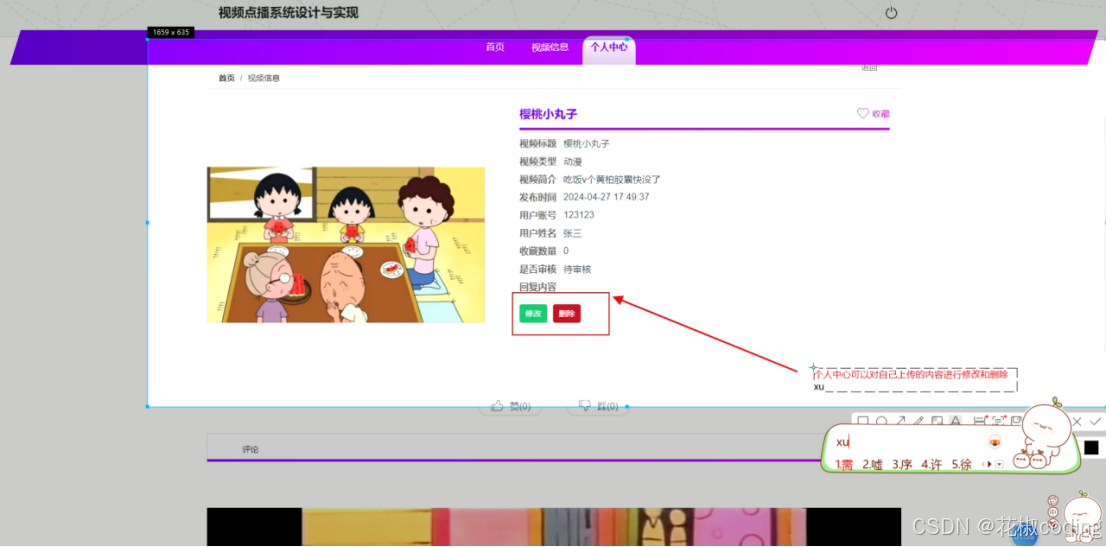Click the 回复内容 field label
Viewport: 1106px width, 547px height.
coord(537,287)
